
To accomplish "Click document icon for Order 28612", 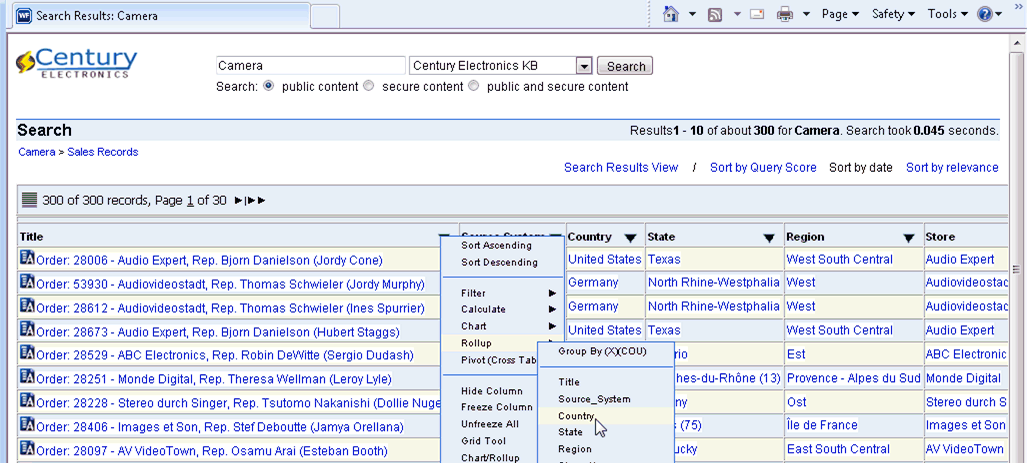I will coord(27,306).
